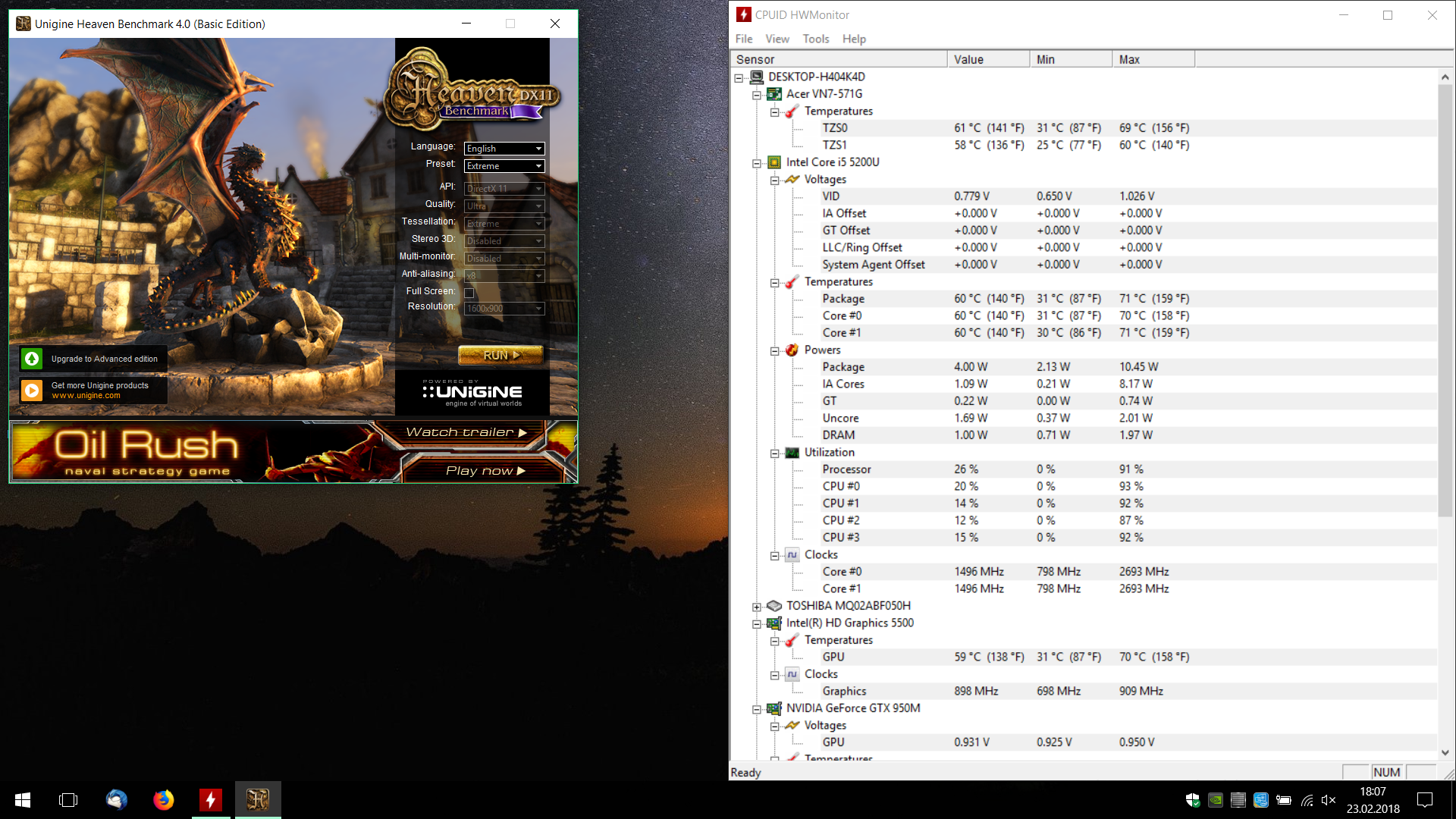Collapse the Utilization tree node
The image size is (1456, 819).
pos(774,453)
